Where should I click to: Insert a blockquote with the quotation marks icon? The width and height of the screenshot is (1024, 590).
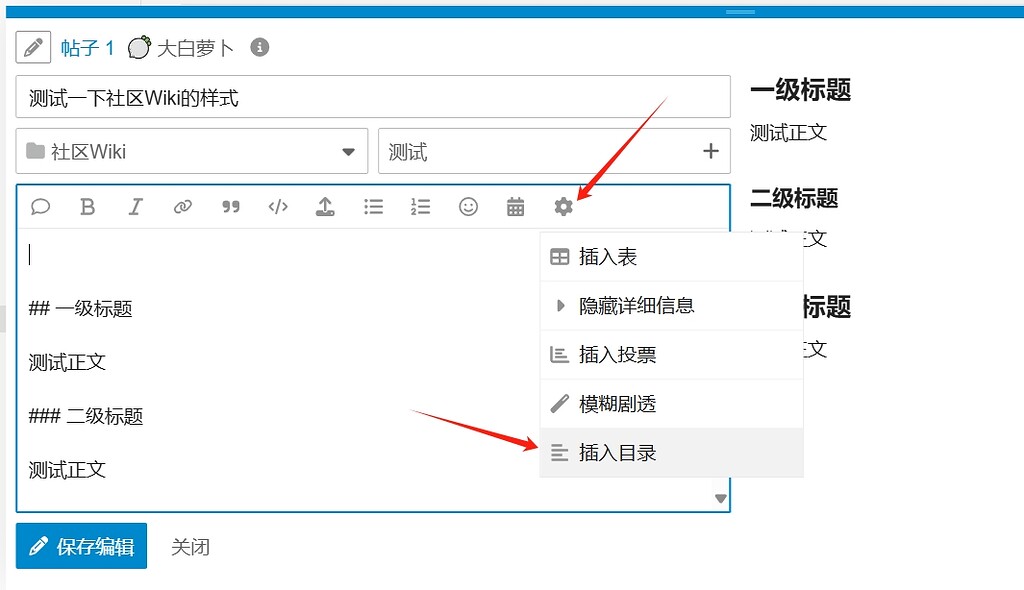[x=230, y=207]
